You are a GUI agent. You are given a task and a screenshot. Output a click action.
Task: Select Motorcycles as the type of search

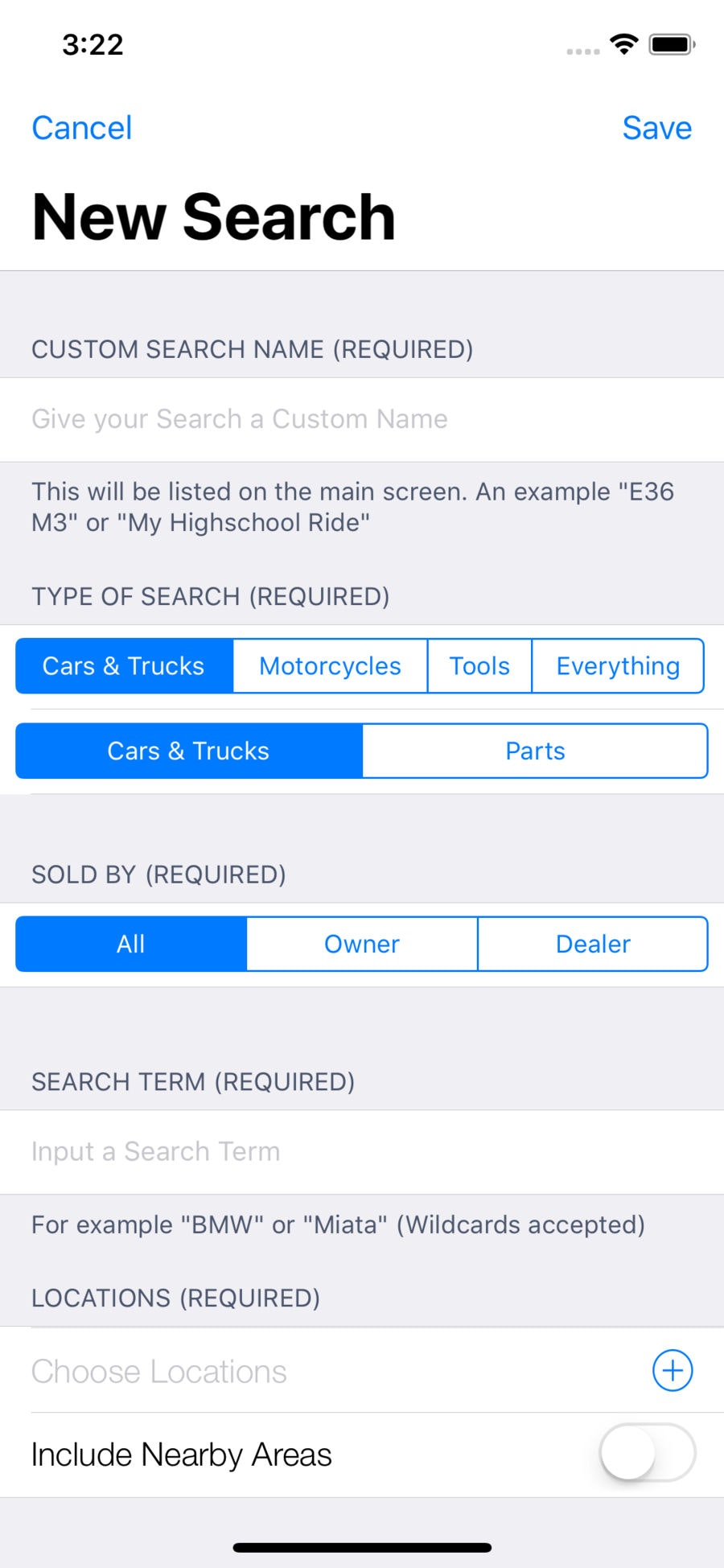330,665
